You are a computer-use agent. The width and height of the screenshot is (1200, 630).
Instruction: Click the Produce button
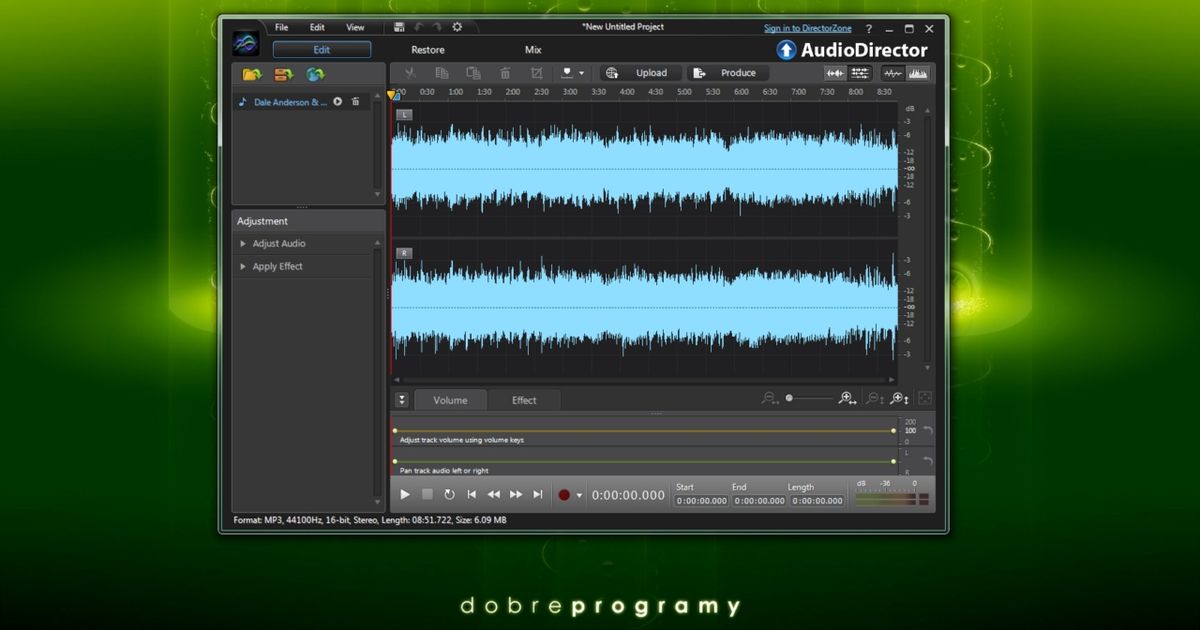pos(729,73)
